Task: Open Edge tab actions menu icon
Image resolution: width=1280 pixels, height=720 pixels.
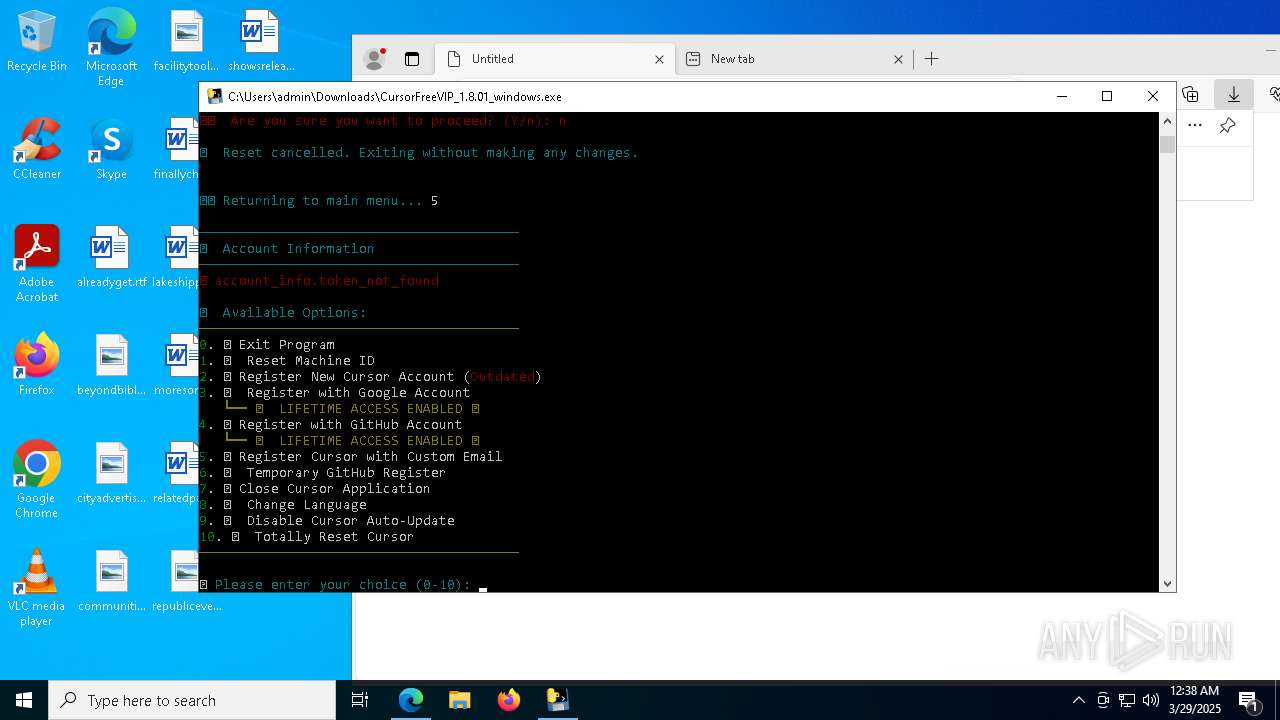Action: tap(411, 59)
